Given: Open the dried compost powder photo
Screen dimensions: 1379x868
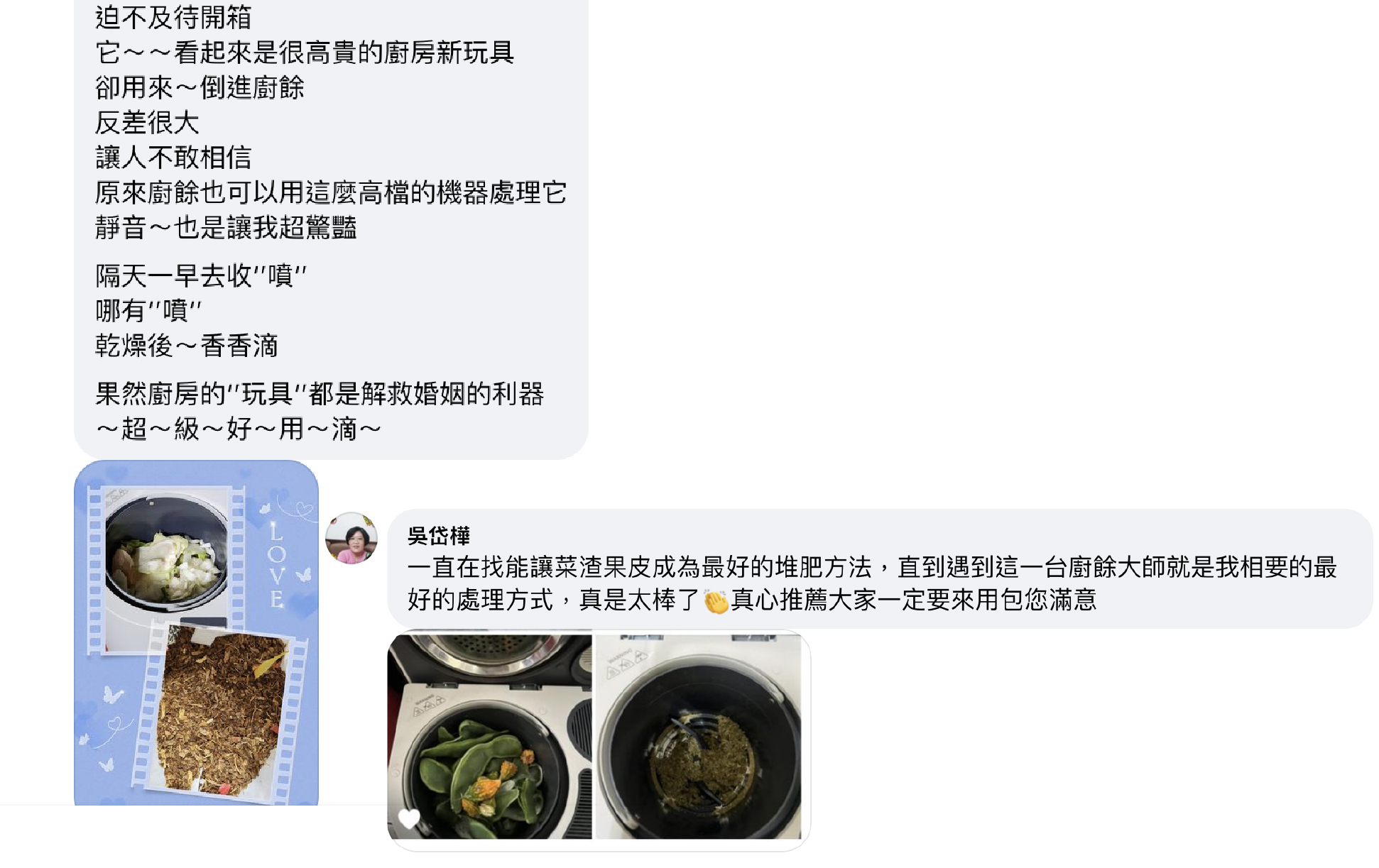Looking at the screenshot, I should pos(698,737).
